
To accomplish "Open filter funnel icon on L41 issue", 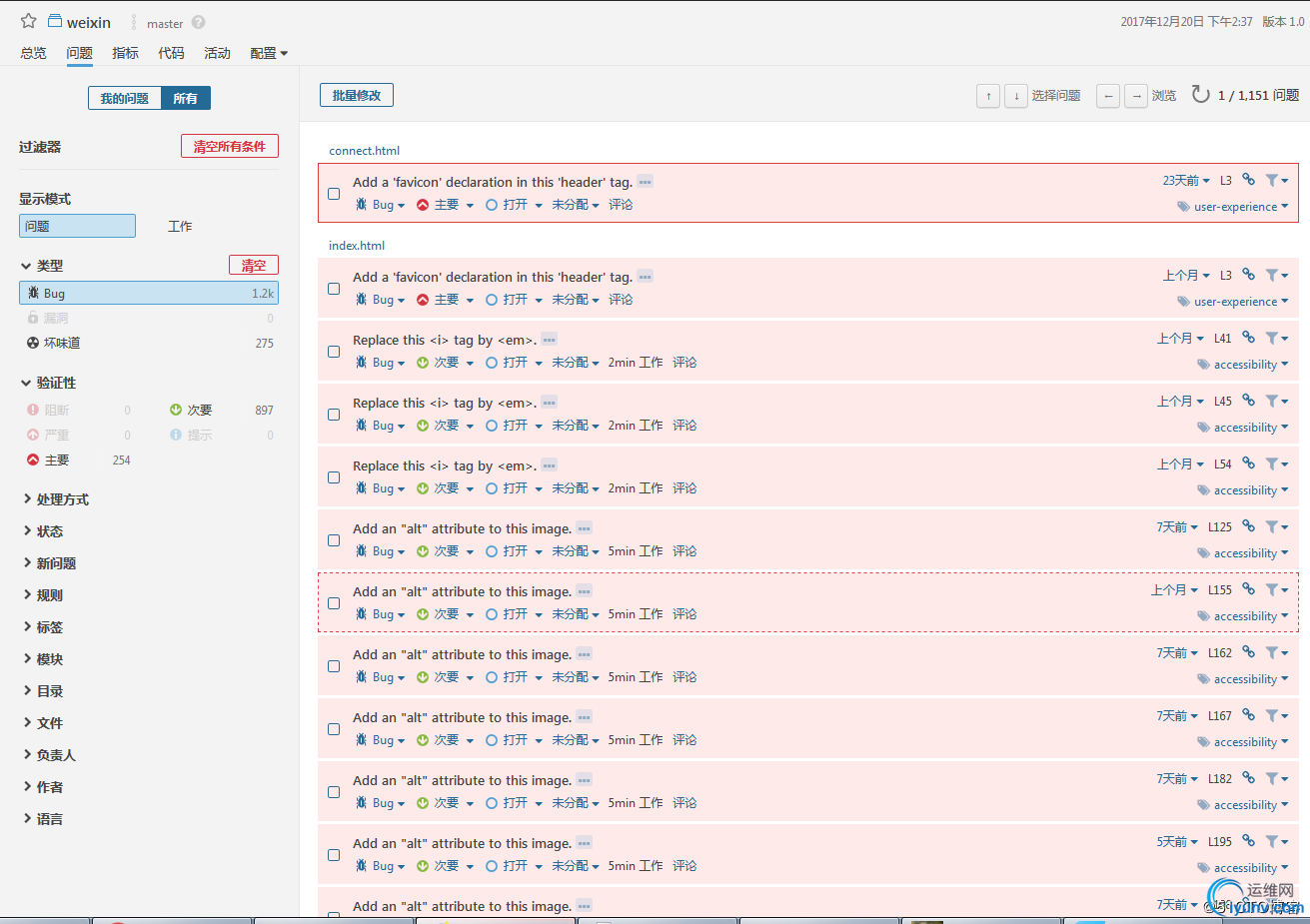I will tap(1276, 338).
